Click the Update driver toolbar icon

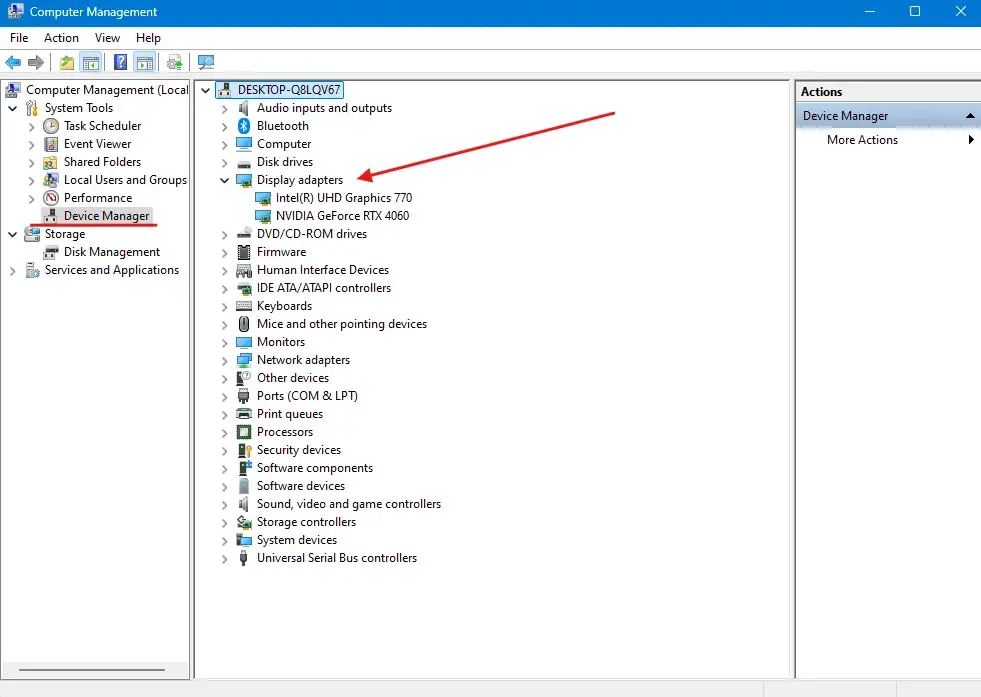[x=175, y=63]
